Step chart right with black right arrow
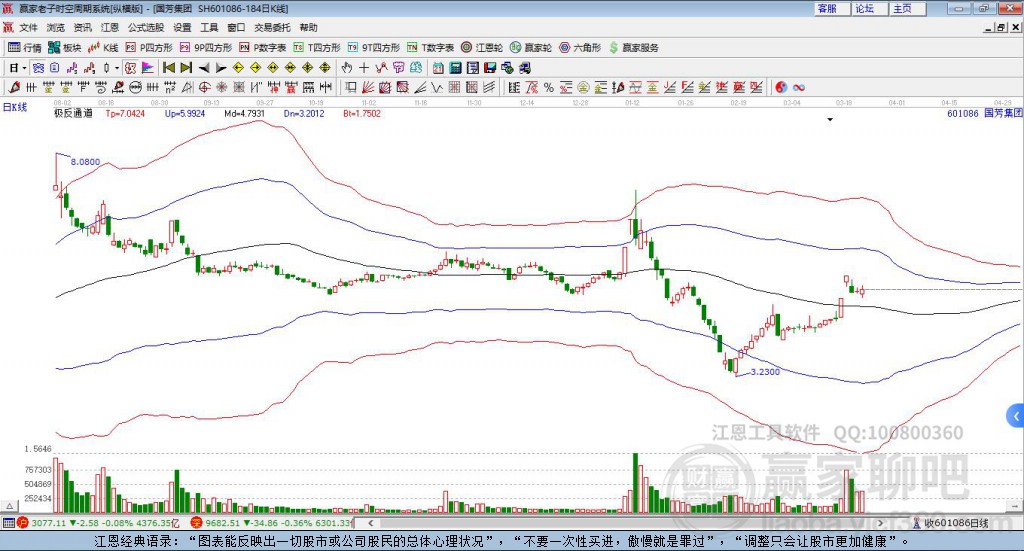 221,68
